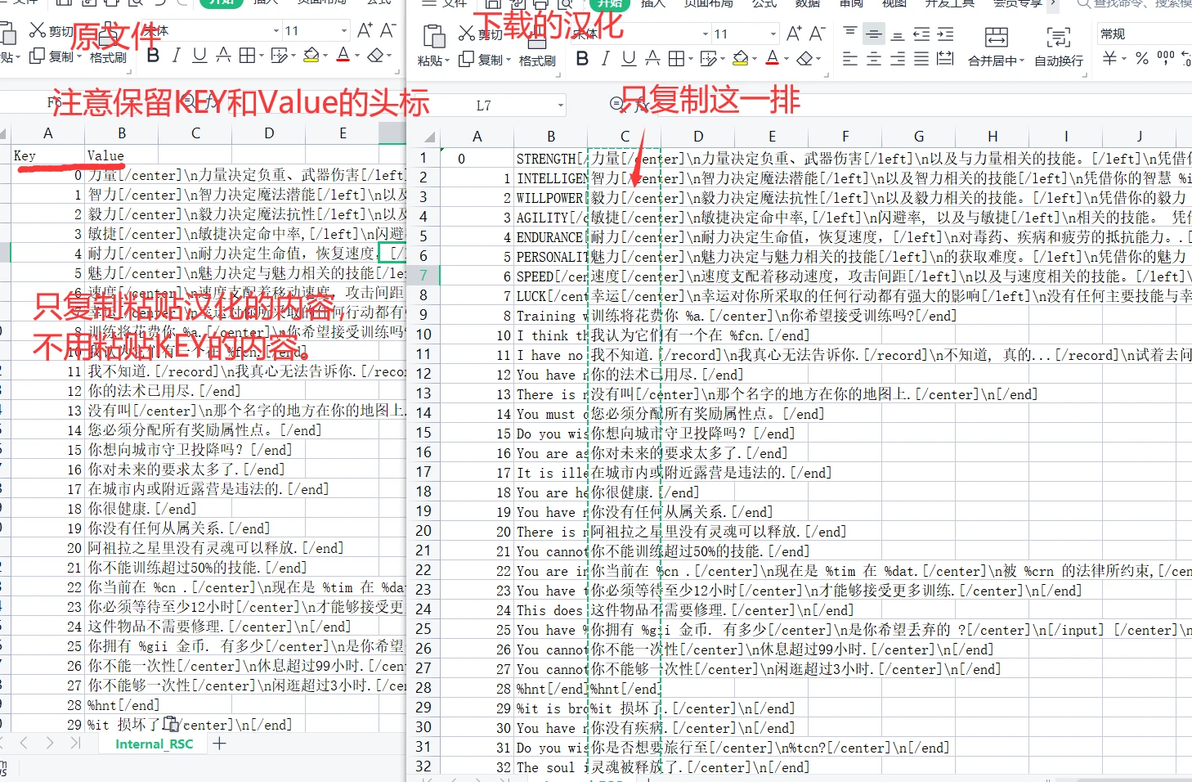Toggle Italic in the left window ribbon

click(176, 55)
